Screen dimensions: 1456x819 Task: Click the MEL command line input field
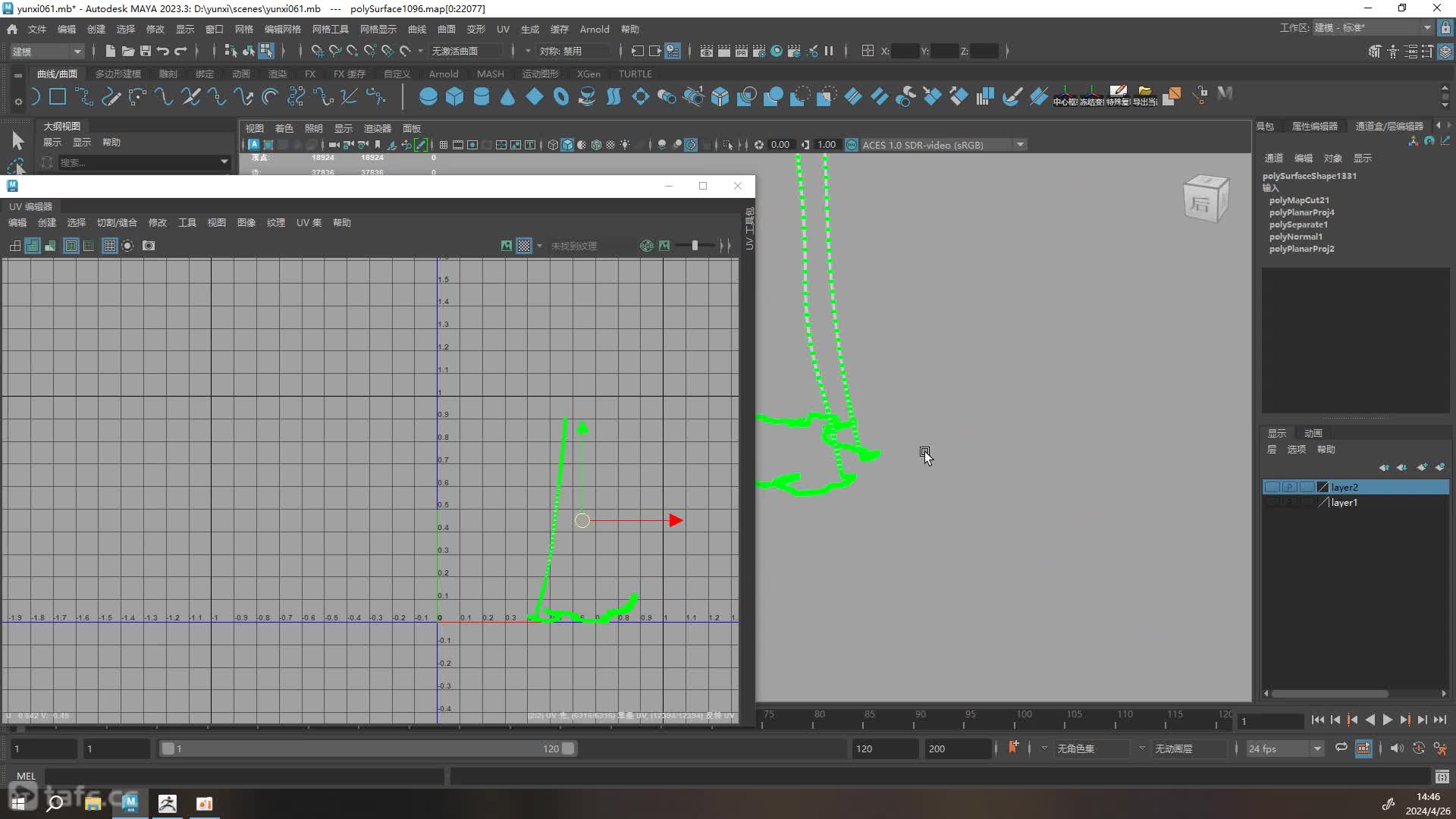coord(244,776)
